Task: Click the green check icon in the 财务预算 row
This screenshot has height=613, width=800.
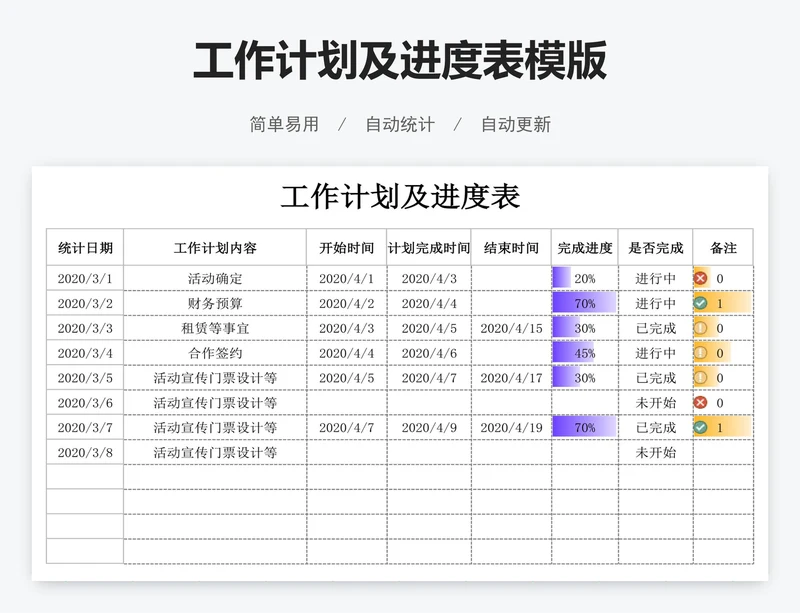Action: pos(701,303)
